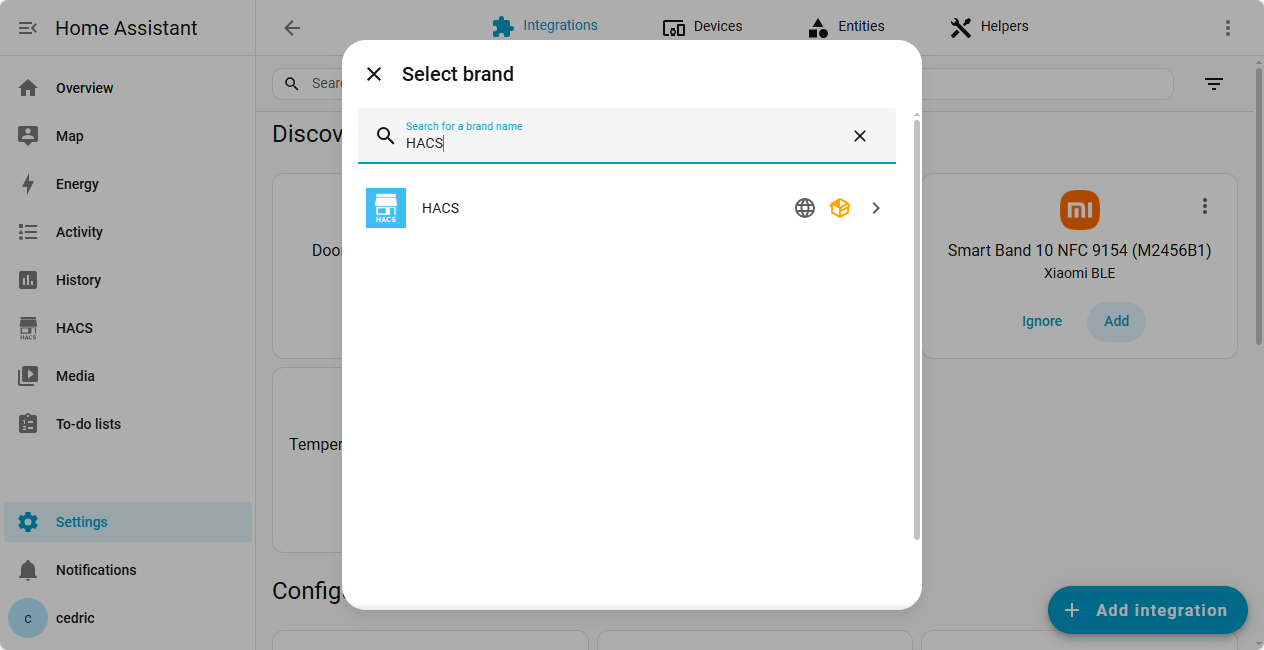Open Notifications panel
Viewport: 1264px width, 650px height.
tap(96, 570)
